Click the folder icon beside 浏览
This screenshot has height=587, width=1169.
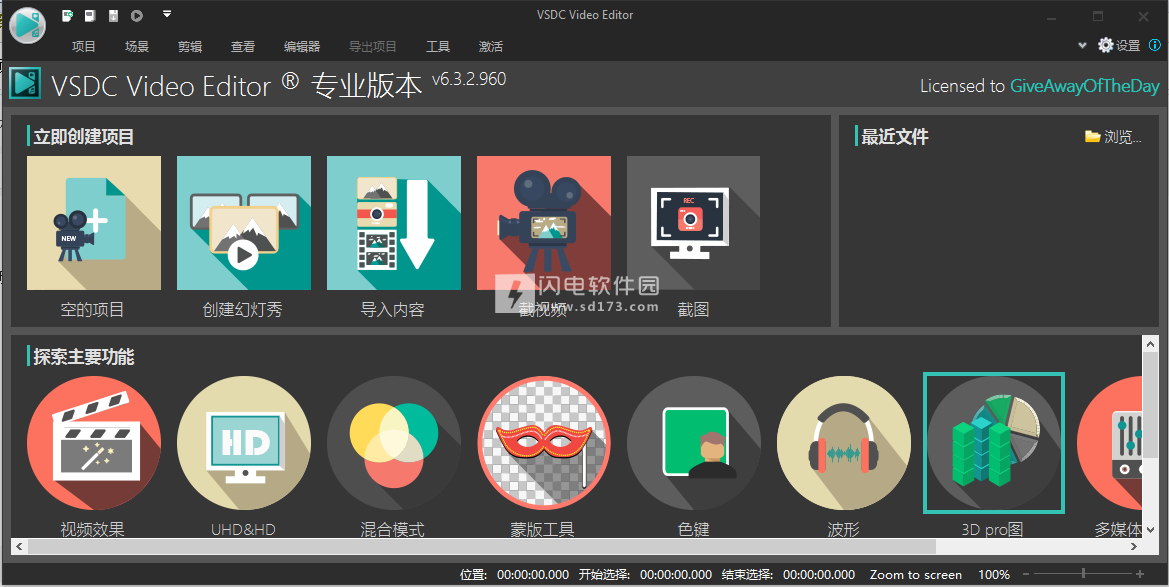point(1092,136)
